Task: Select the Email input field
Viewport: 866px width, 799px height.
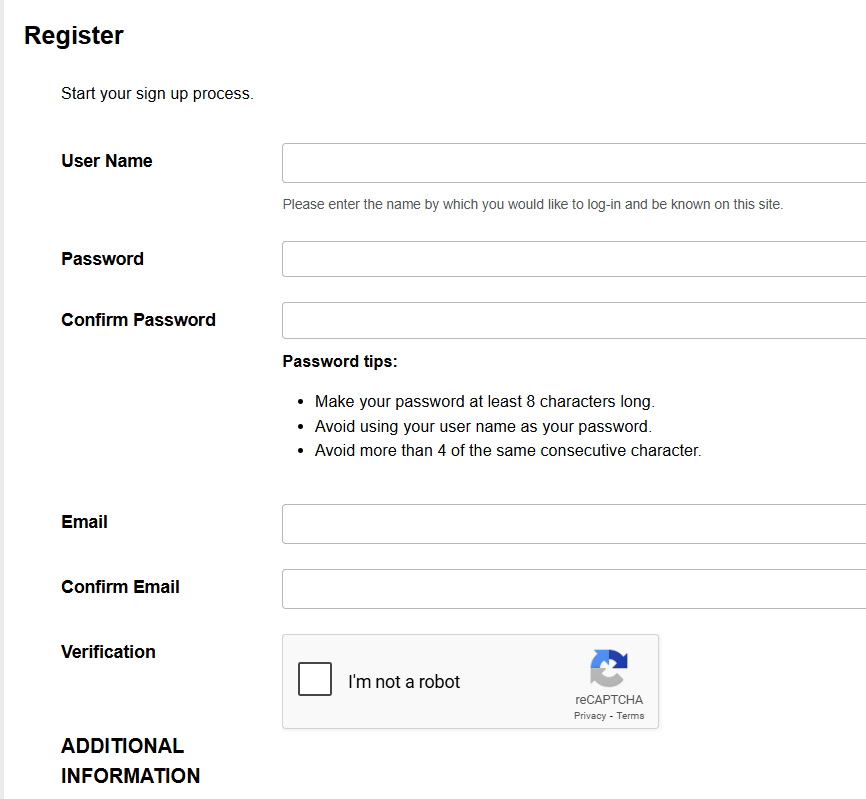Action: pos(573,524)
